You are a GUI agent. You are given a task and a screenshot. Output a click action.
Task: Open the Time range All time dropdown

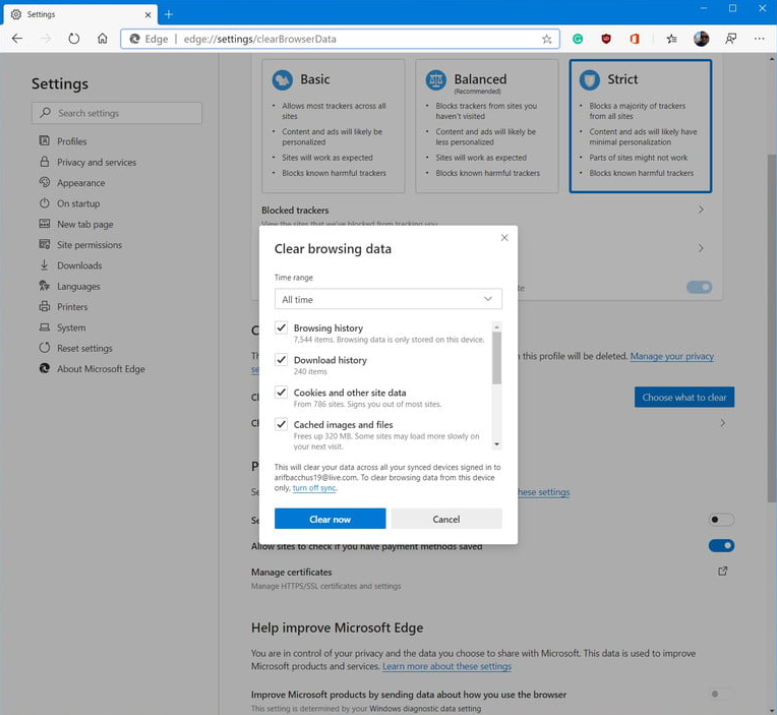[388, 299]
